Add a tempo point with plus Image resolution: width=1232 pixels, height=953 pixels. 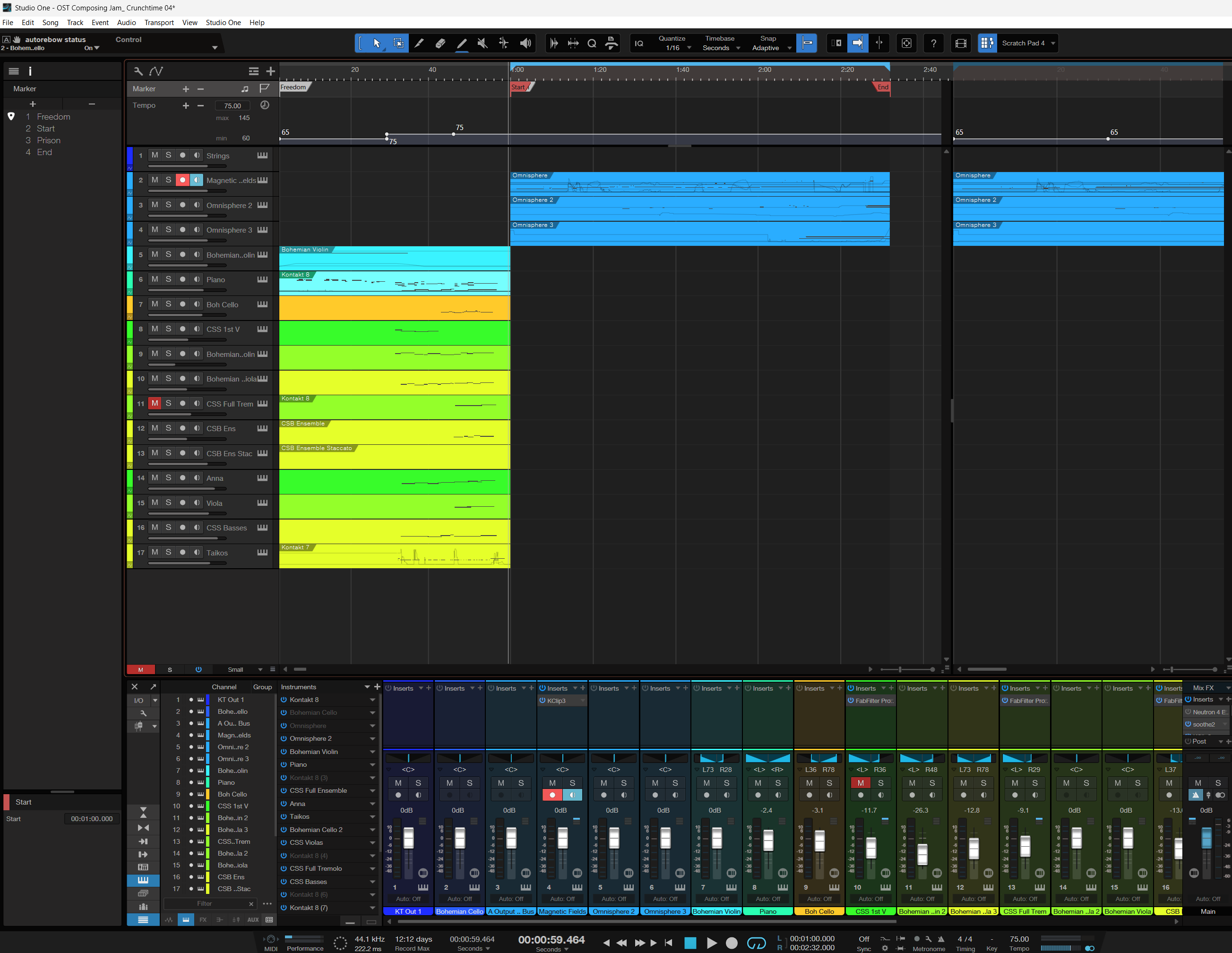pyautogui.click(x=186, y=105)
